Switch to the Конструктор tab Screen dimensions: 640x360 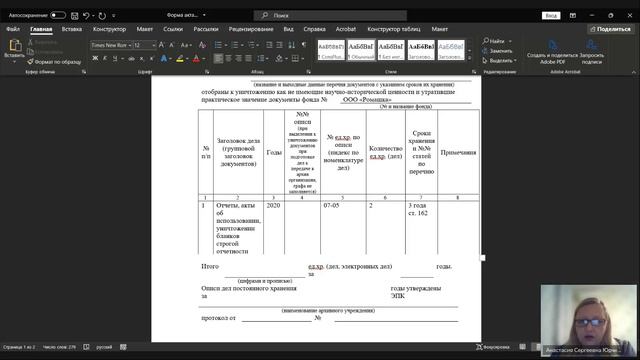(x=109, y=29)
